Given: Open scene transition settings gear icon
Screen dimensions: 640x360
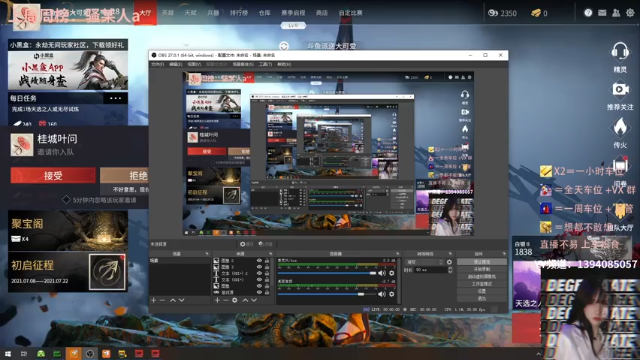Looking at the screenshot, I should point(449,262).
